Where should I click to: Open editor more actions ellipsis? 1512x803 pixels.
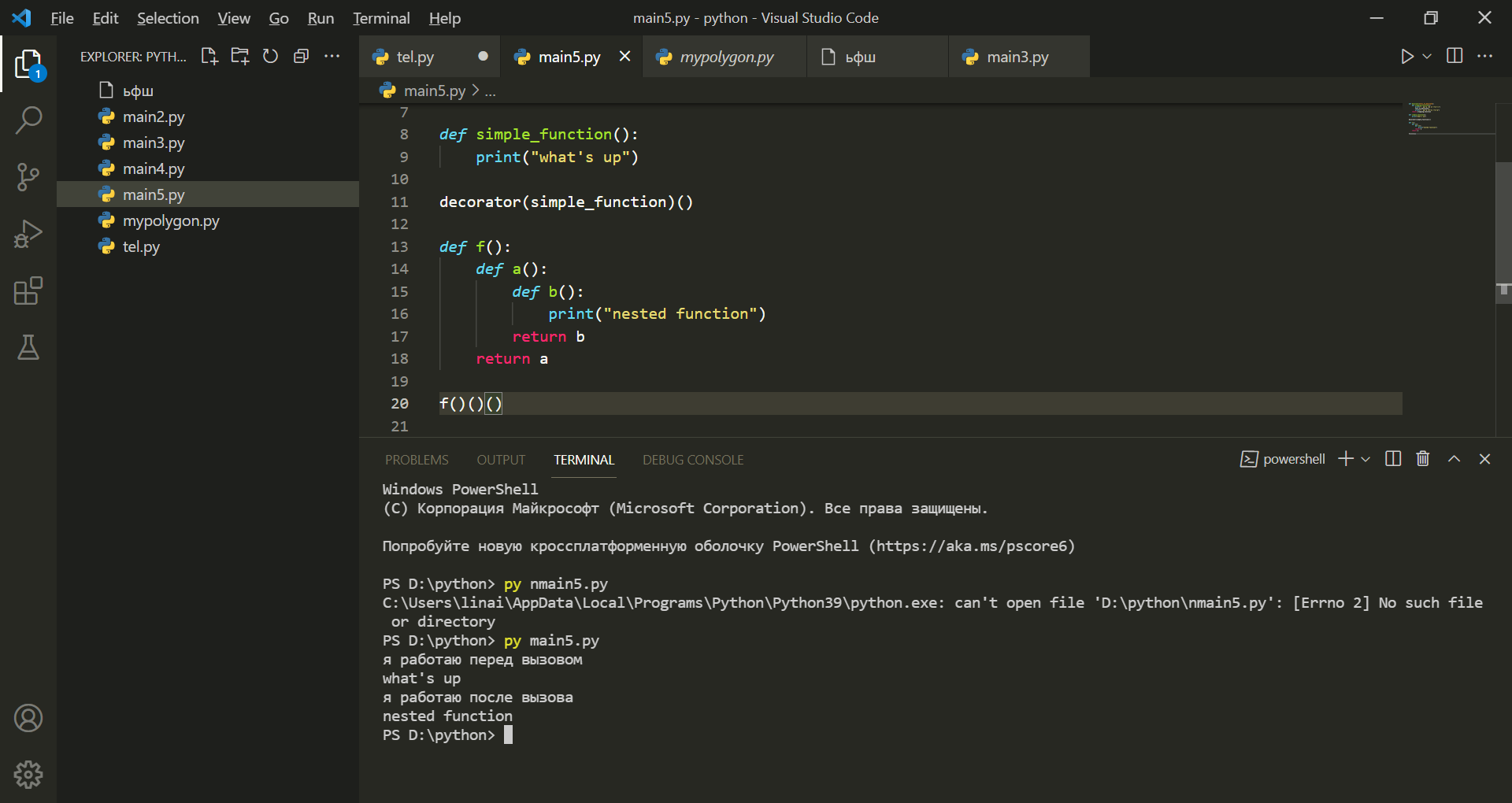1484,56
